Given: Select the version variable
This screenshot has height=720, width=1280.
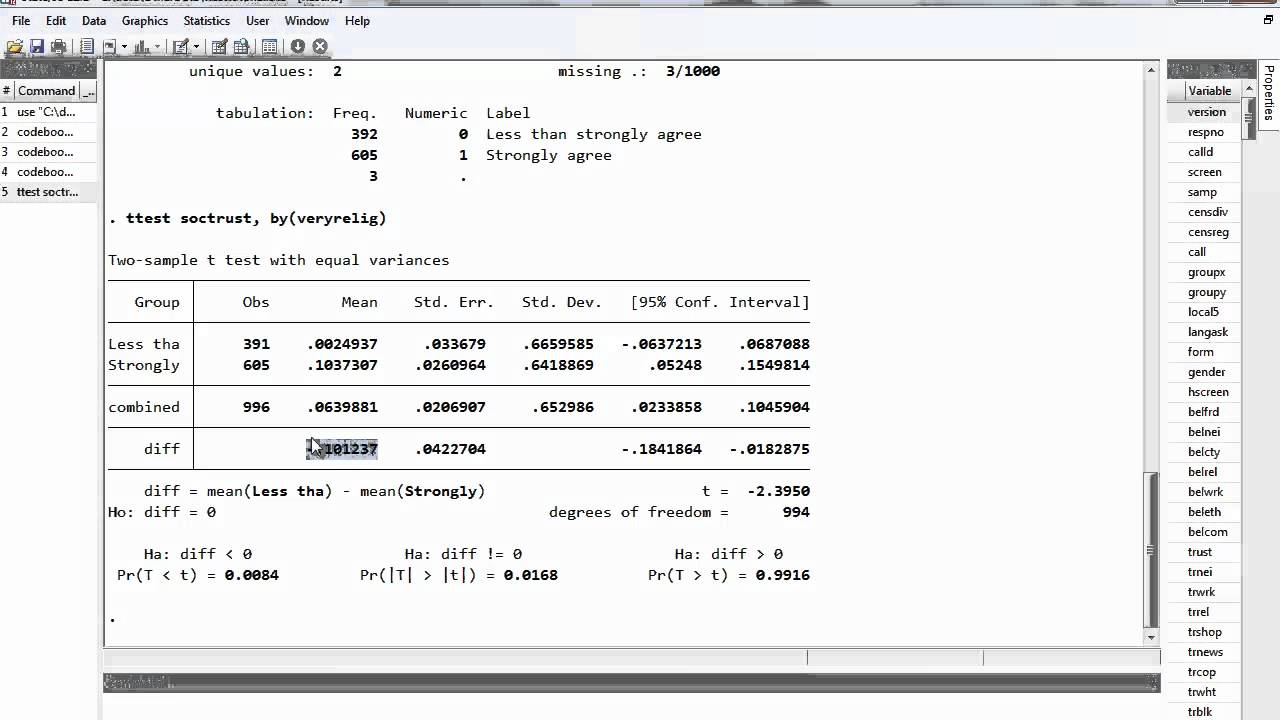Looking at the screenshot, I should click(1206, 112).
